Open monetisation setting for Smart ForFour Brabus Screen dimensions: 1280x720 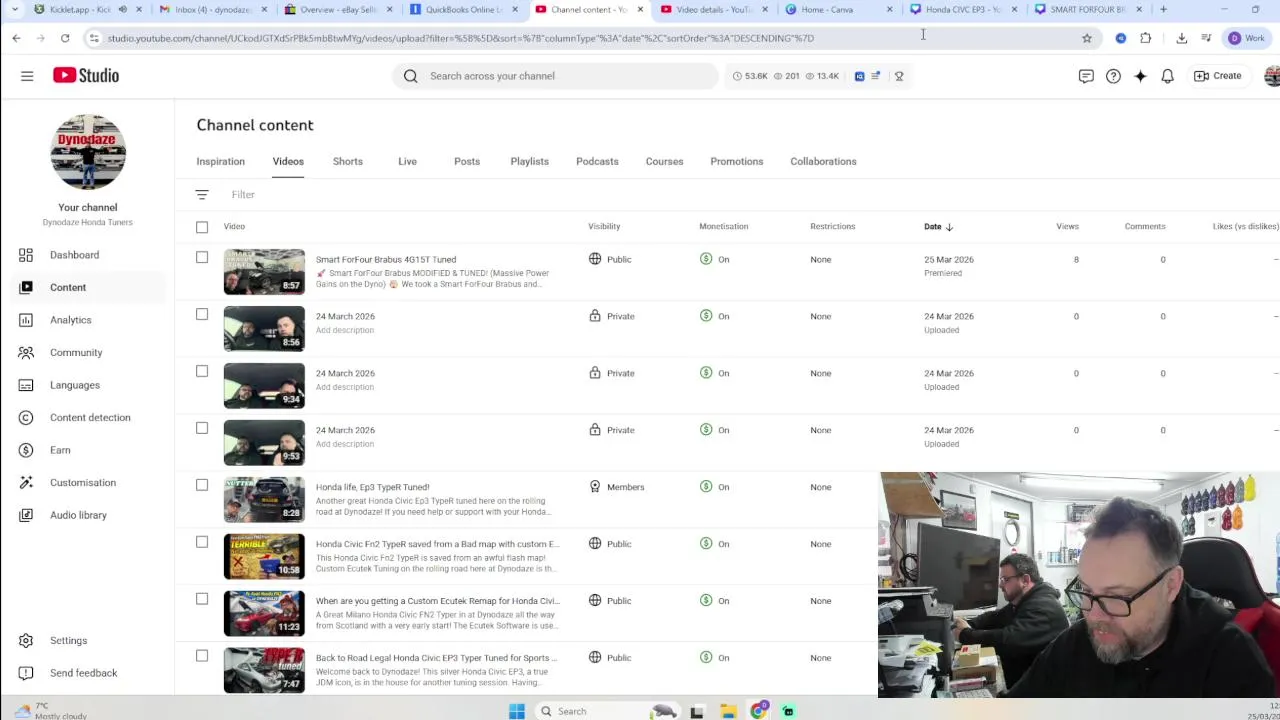click(x=715, y=259)
